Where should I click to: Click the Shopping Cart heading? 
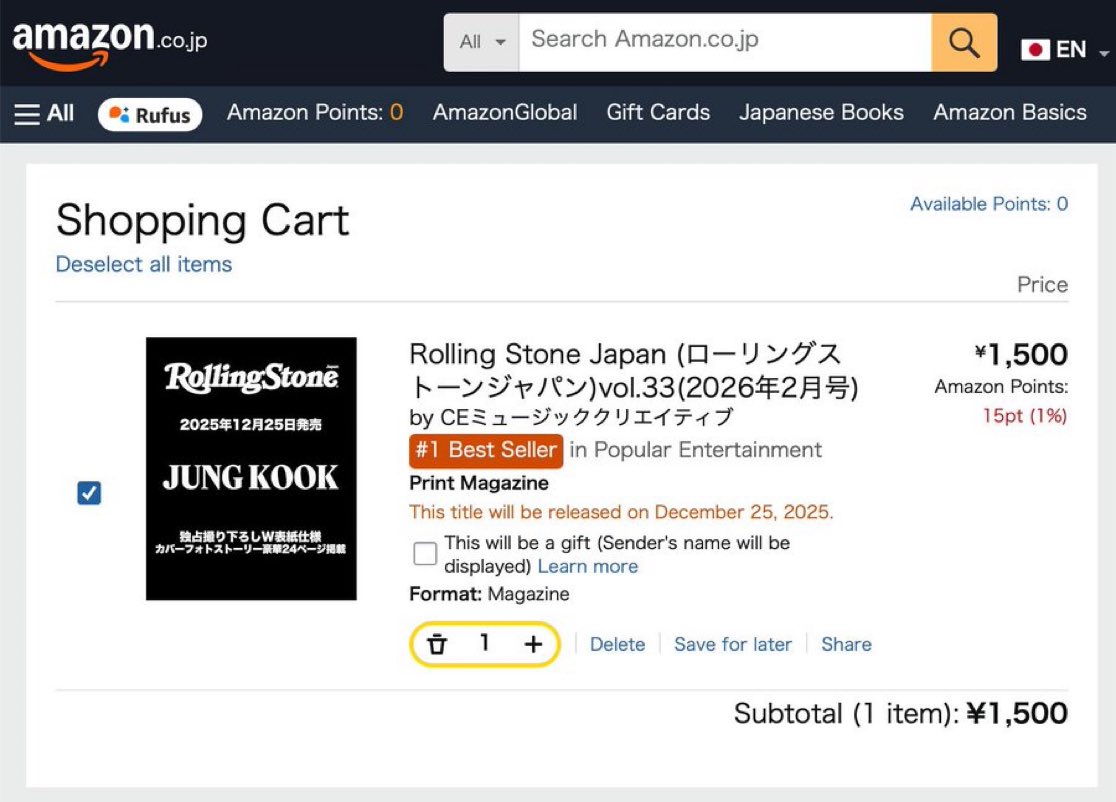tap(202, 221)
